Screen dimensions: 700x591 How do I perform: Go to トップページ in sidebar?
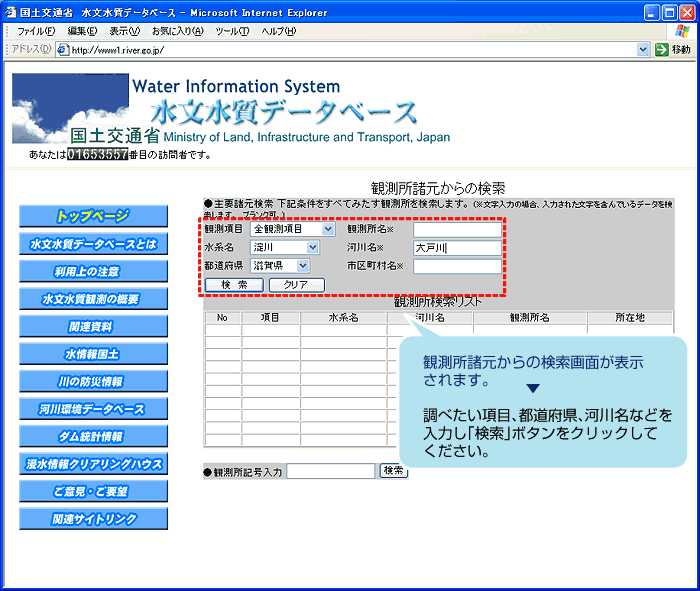tap(93, 216)
